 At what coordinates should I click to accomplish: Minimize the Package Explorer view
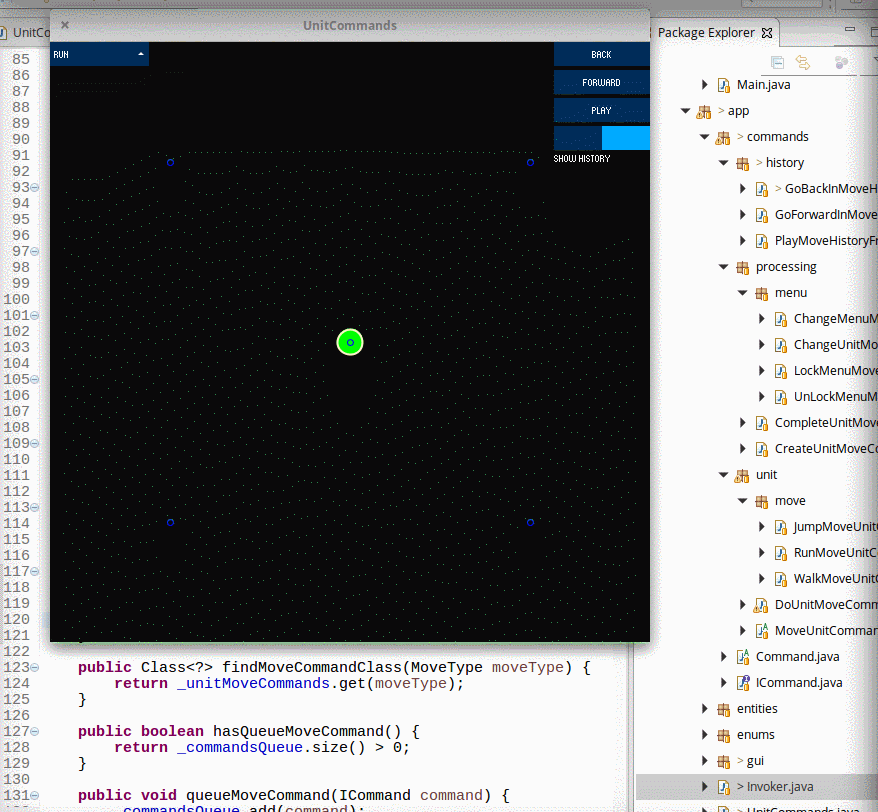[850, 29]
